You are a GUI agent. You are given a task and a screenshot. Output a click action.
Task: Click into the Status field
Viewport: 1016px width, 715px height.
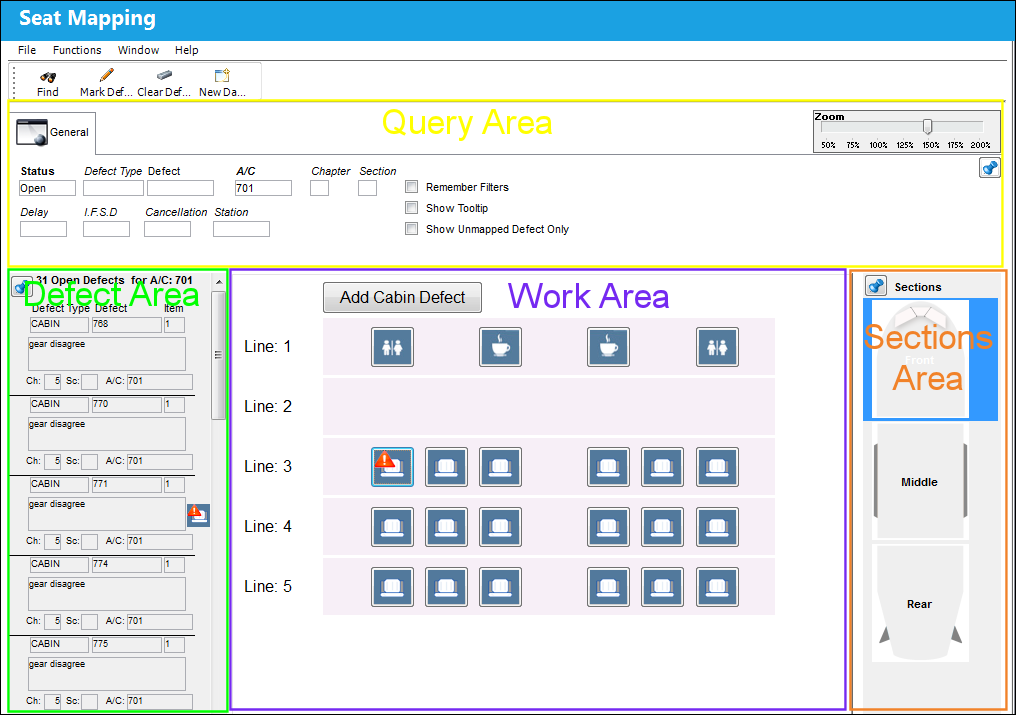tap(47, 188)
